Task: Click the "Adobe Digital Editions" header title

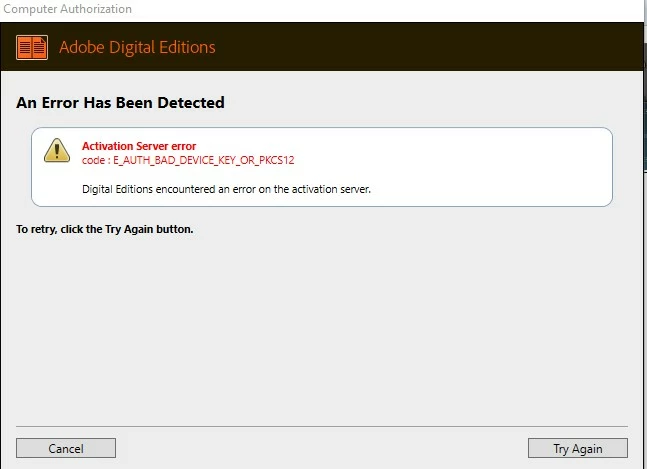Action: coord(137,47)
